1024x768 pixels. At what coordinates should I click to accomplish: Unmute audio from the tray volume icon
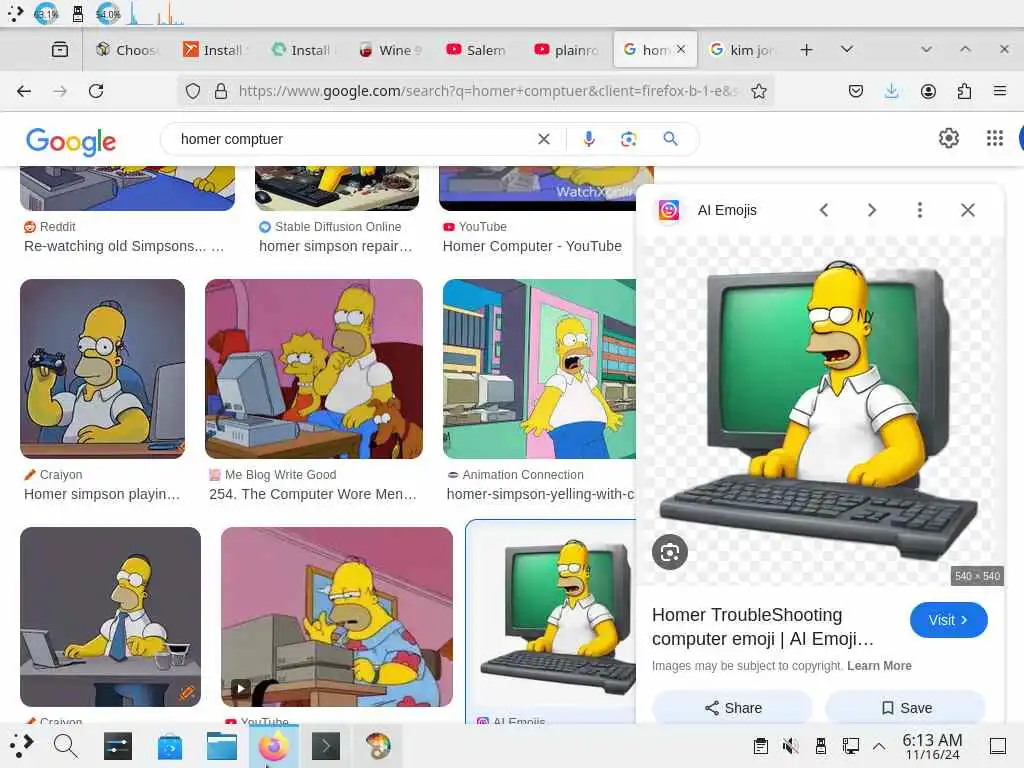[x=790, y=746]
